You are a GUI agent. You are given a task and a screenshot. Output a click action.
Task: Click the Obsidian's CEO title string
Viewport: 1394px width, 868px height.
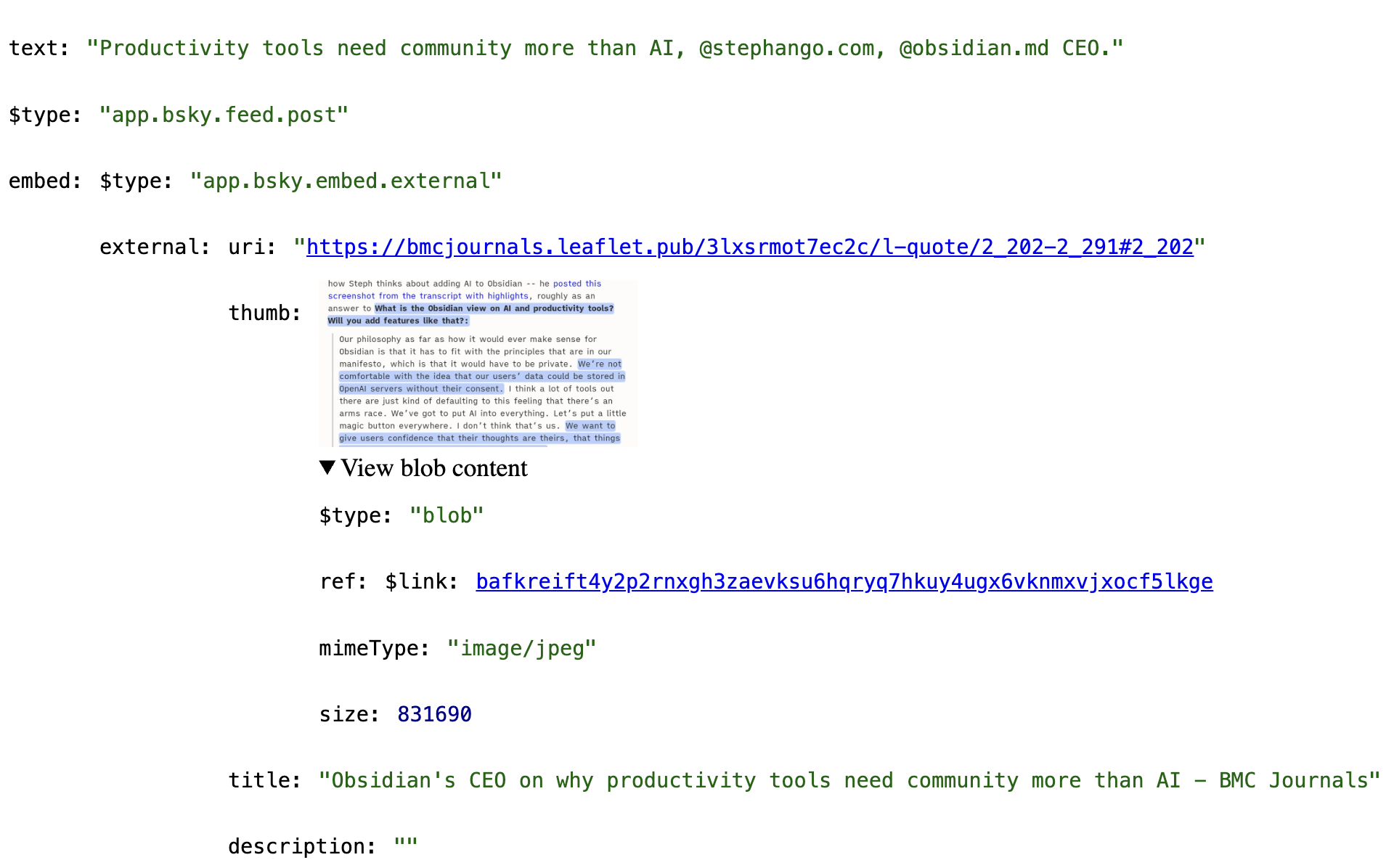[x=849, y=781]
